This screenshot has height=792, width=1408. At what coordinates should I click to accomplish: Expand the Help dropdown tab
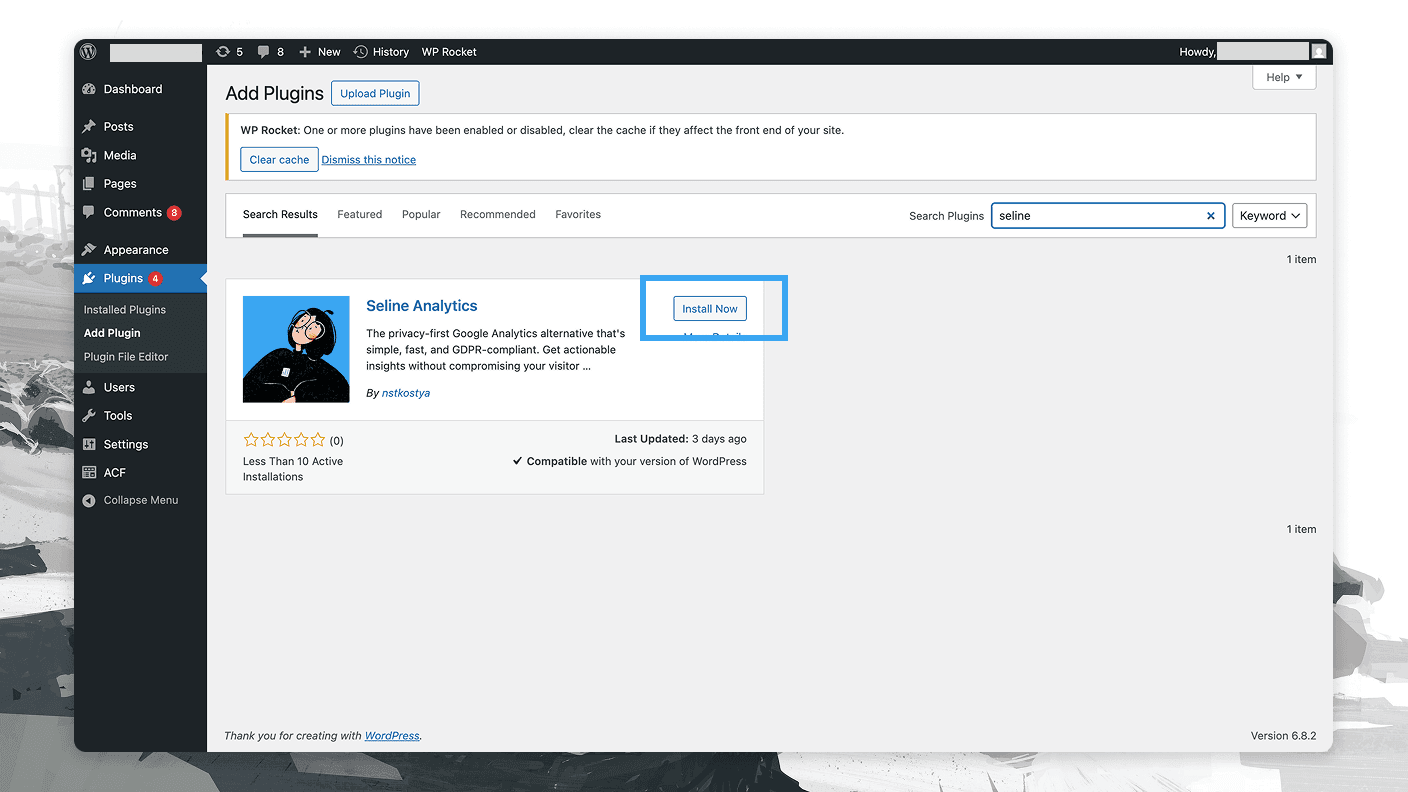click(x=1284, y=77)
